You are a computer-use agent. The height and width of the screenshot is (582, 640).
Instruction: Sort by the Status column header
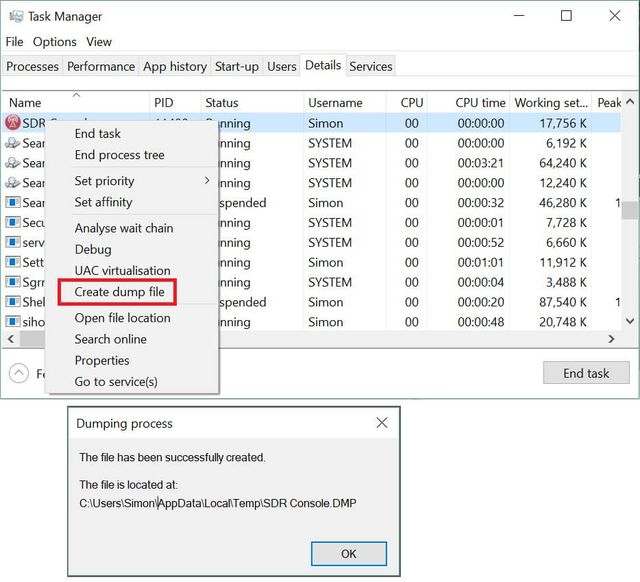252,102
